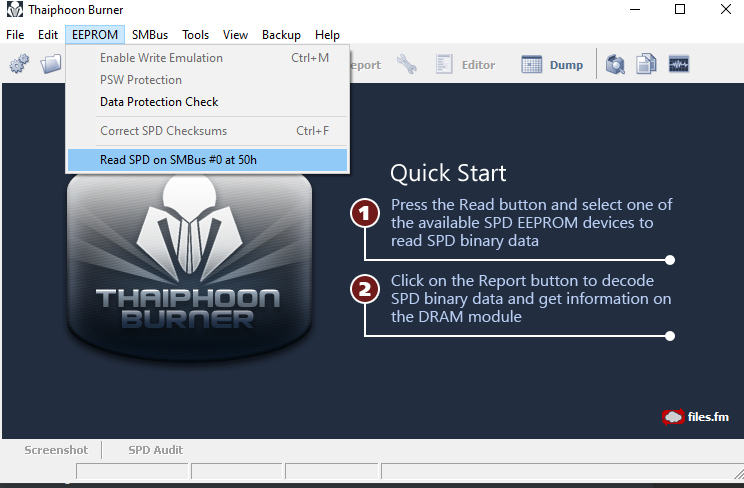Click the Thaiphoon Burner title bar icon
Image resolution: width=744 pixels, height=488 pixels.
tap(15, 9)
